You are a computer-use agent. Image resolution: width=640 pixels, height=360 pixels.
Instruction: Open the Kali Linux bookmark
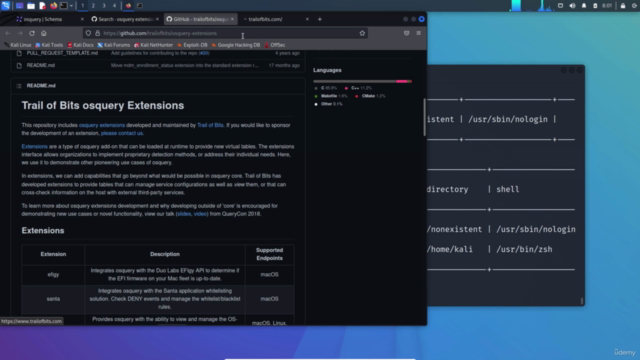[18, 45]
